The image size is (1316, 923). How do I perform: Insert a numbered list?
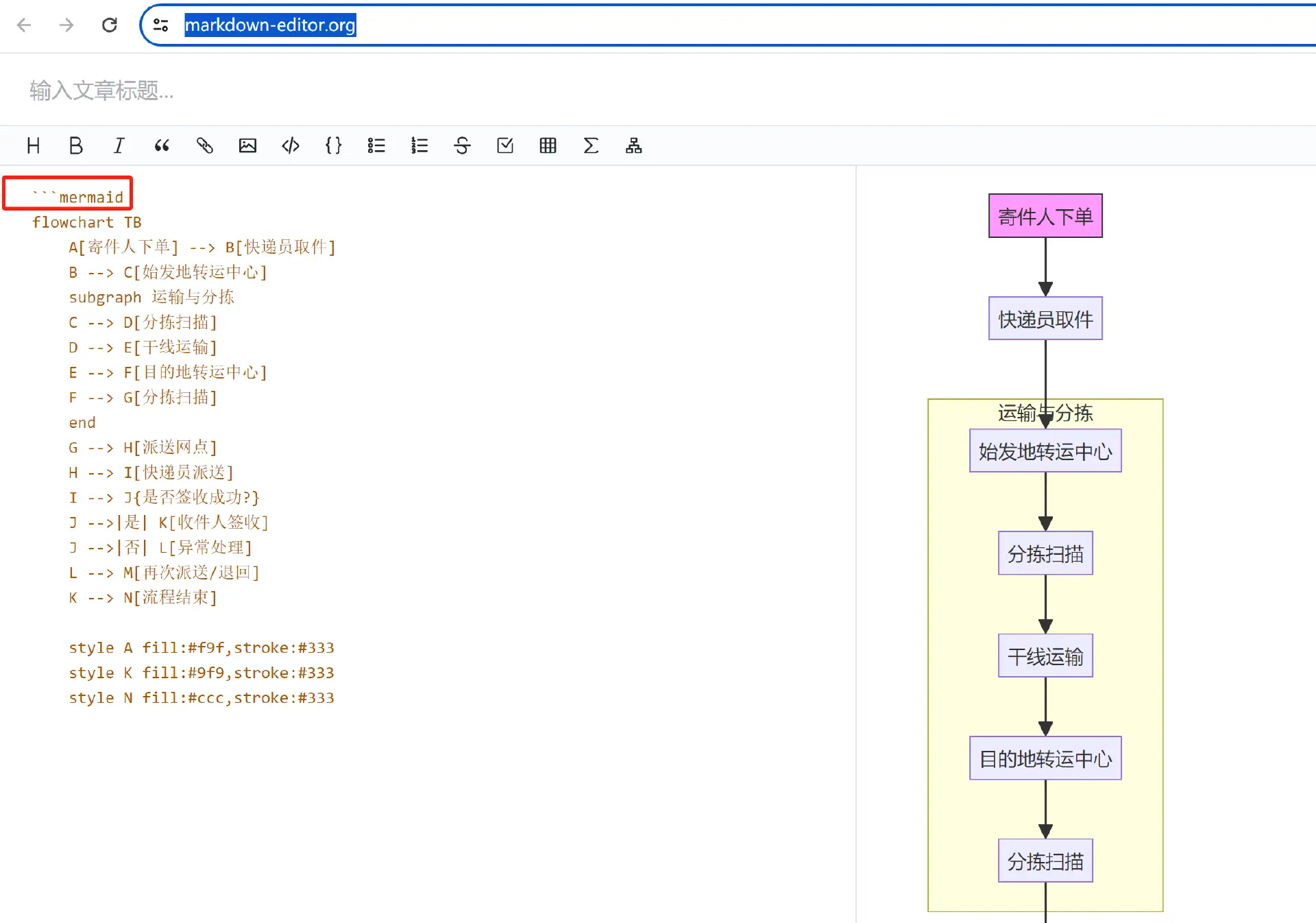419,145
